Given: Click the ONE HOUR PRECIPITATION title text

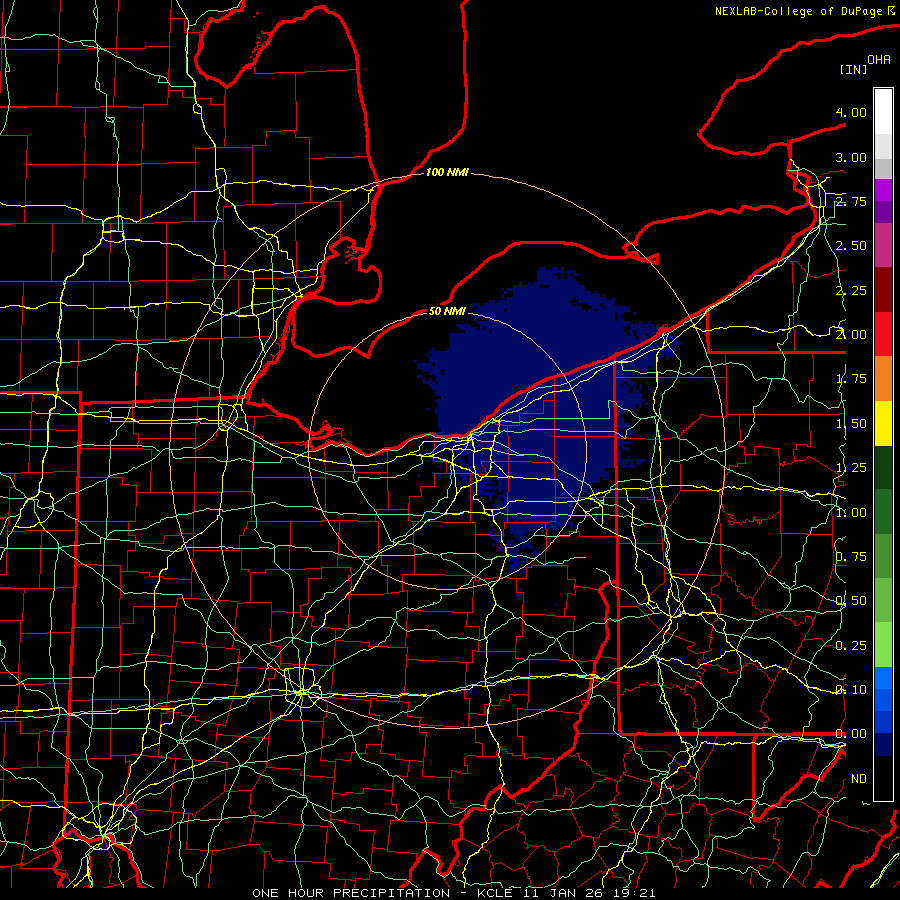Looking at the screenshot, I should (351, 893).
